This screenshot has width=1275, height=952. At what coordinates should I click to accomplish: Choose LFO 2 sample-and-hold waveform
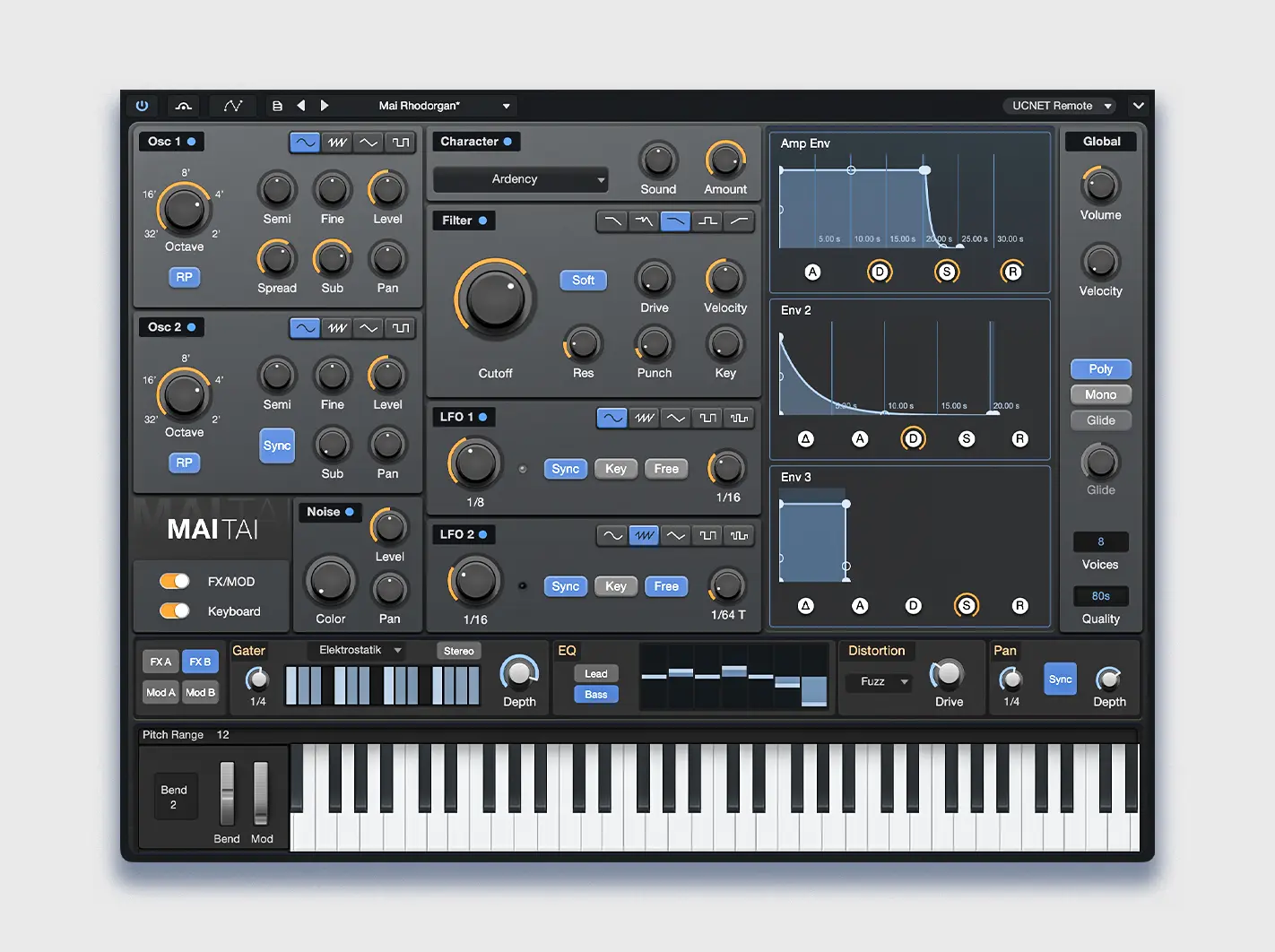(x=739, y=535)
